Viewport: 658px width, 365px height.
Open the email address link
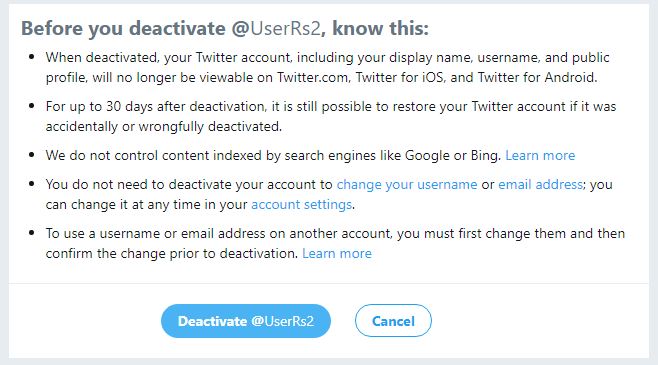pyautogui.click(x=540, y=185)
